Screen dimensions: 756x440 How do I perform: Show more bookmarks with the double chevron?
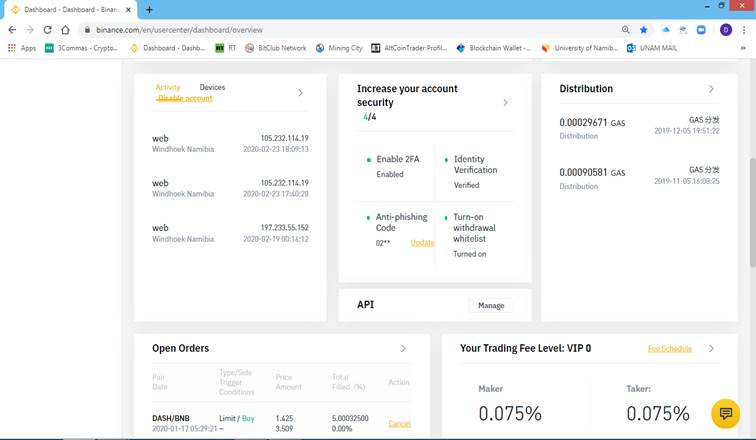743,48
